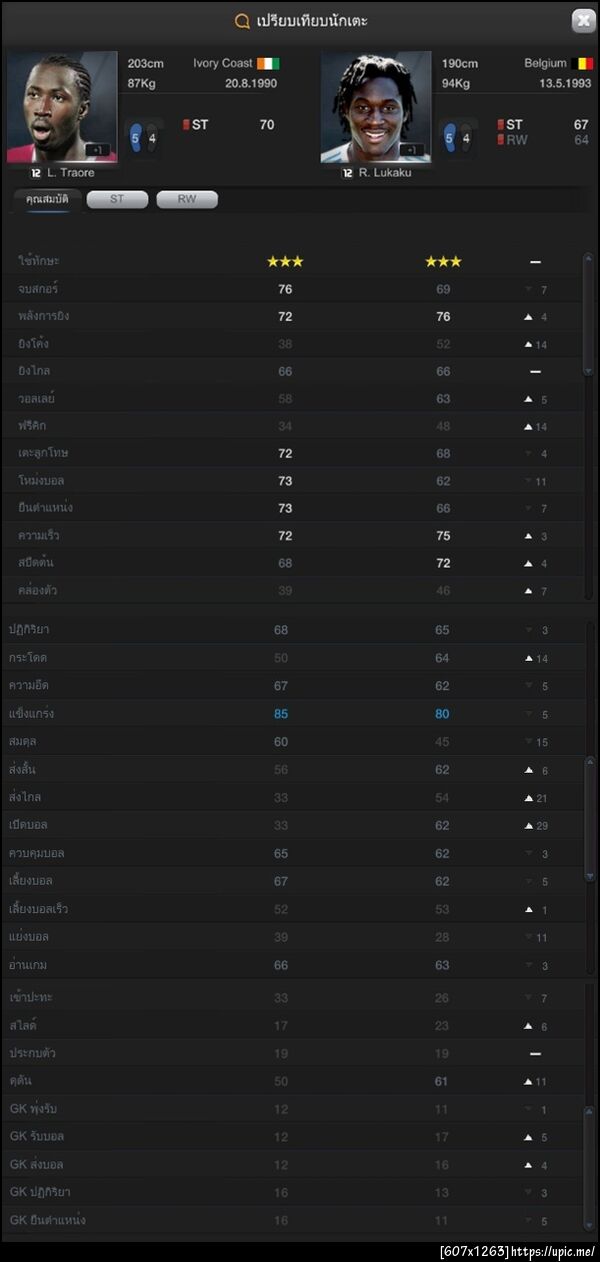The image size is (600, 1262).
Task: Select L. Traore's ST position entry
Action: [196, 125]
